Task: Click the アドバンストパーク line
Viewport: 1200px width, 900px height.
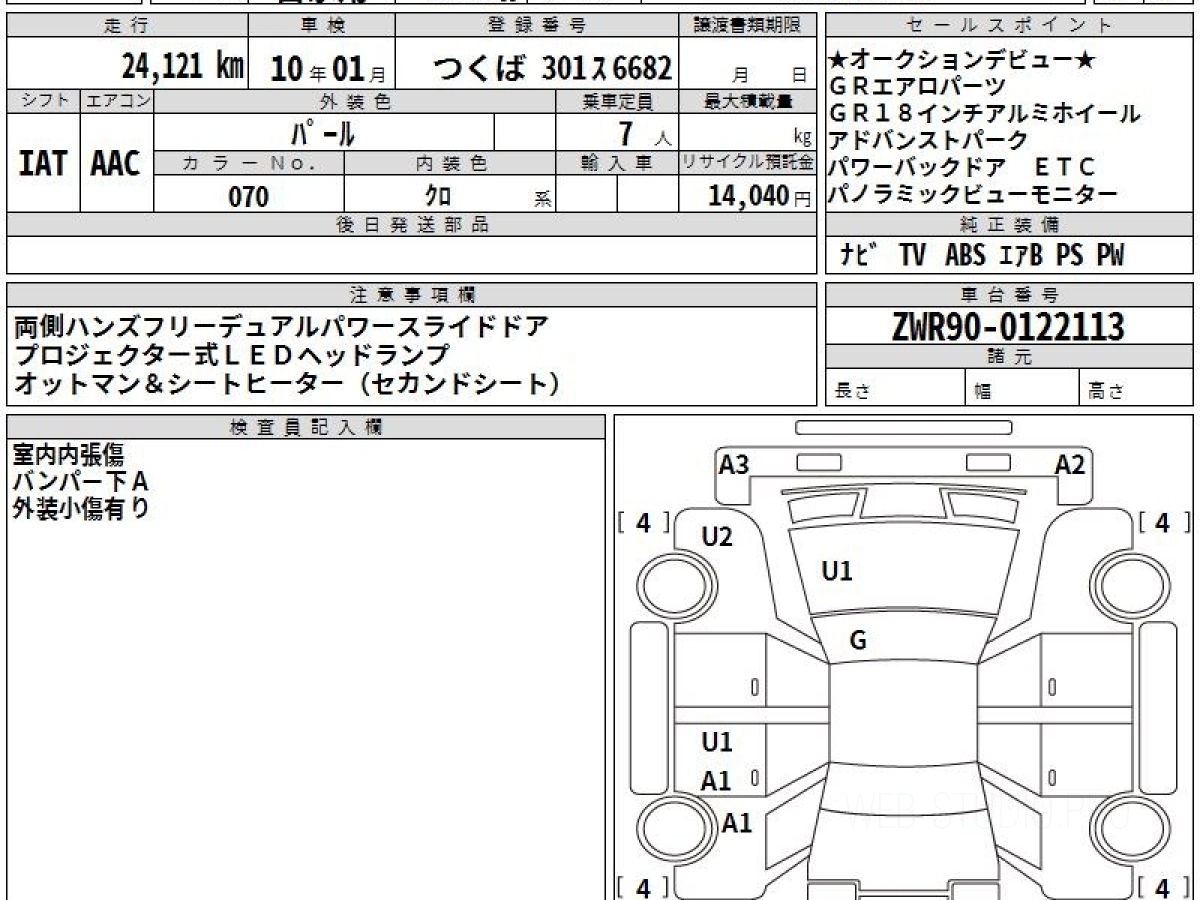Action: click(929, 140)
